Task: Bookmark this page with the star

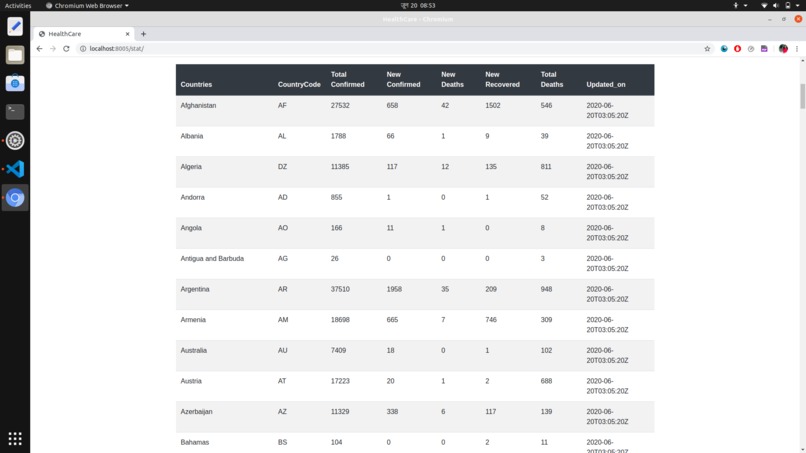Action: click(x=707, y=48)
